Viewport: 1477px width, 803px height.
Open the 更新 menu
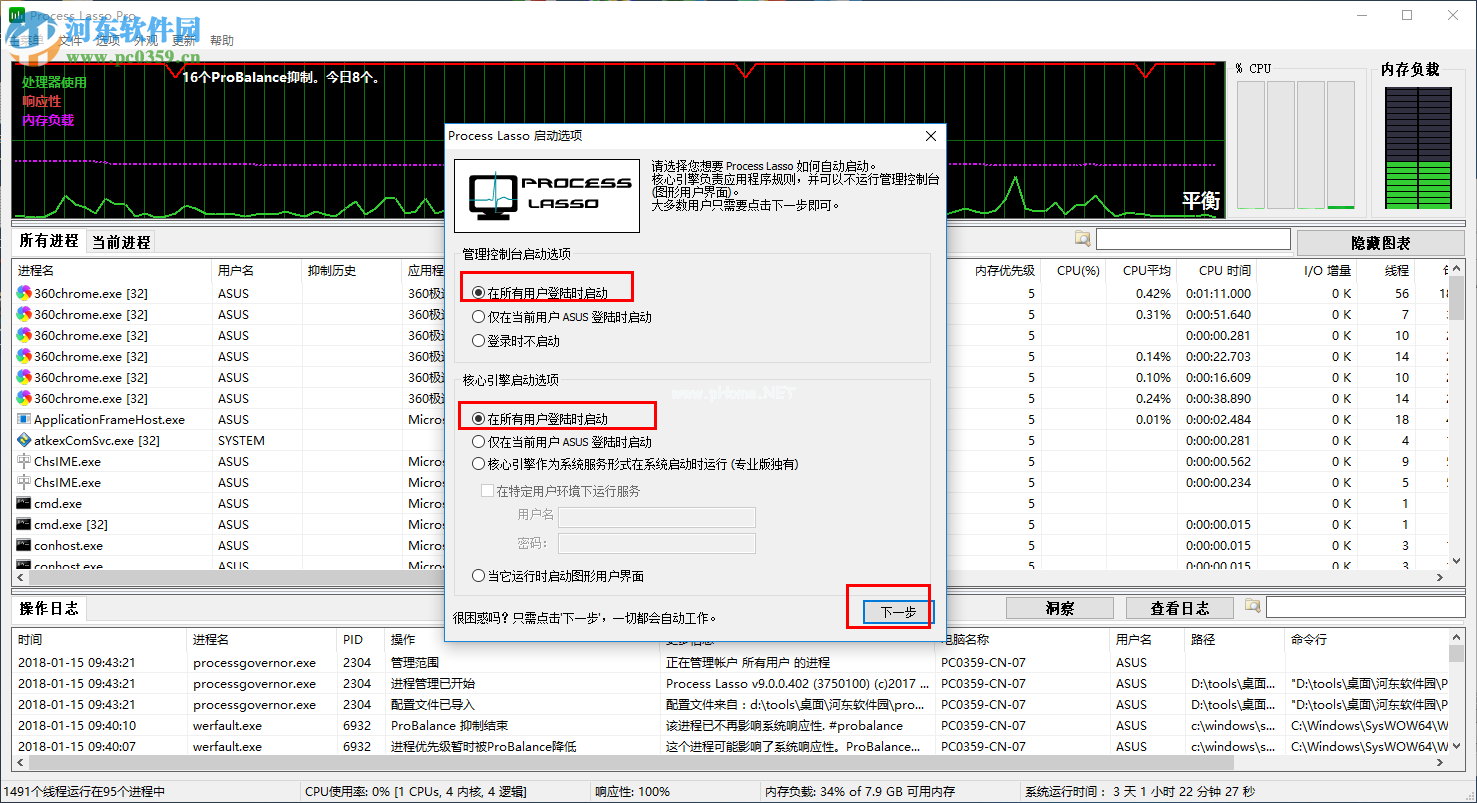184,40
